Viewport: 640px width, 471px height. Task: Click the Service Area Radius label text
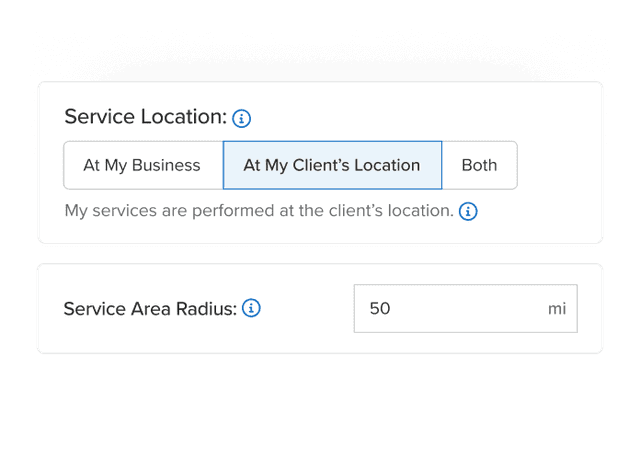tap(150, 308)
